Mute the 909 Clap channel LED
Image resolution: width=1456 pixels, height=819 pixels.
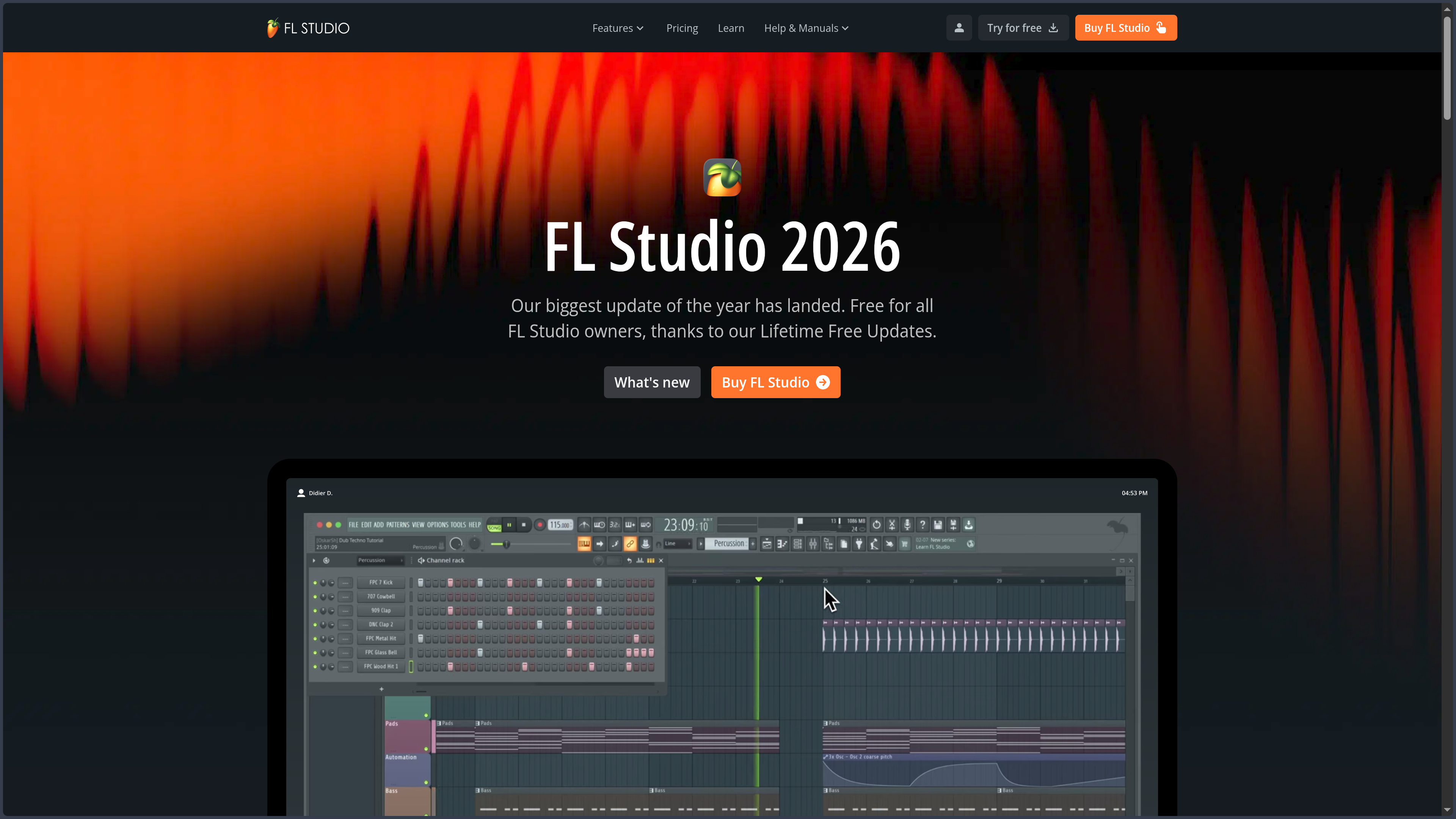pos(315,611)
